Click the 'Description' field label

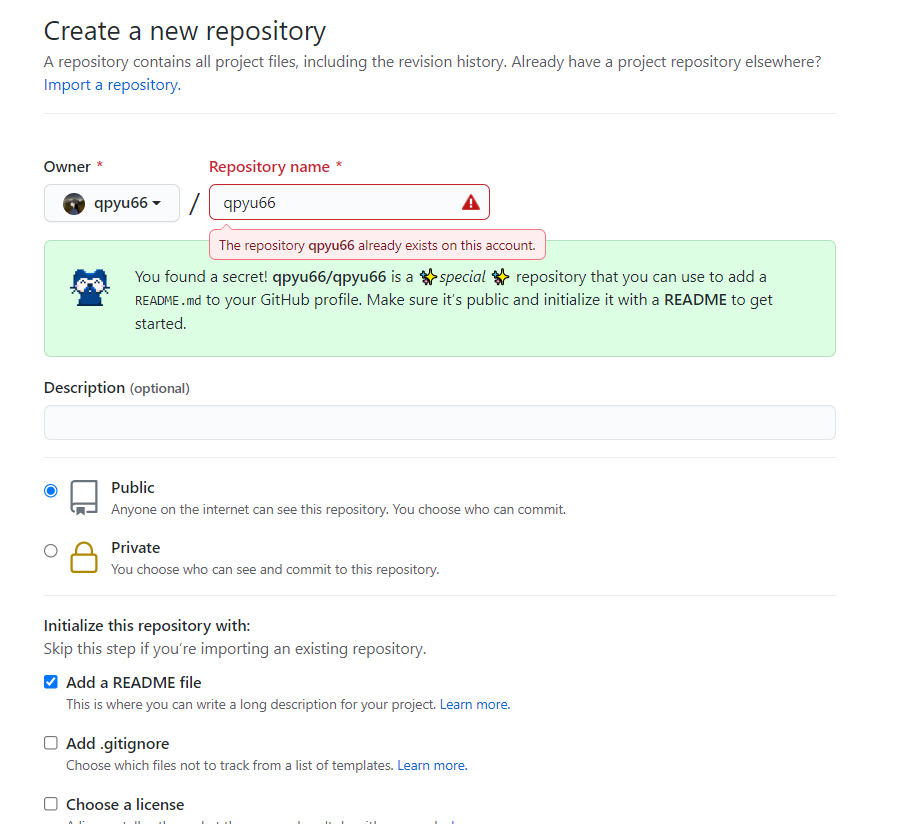click(84, 388)
